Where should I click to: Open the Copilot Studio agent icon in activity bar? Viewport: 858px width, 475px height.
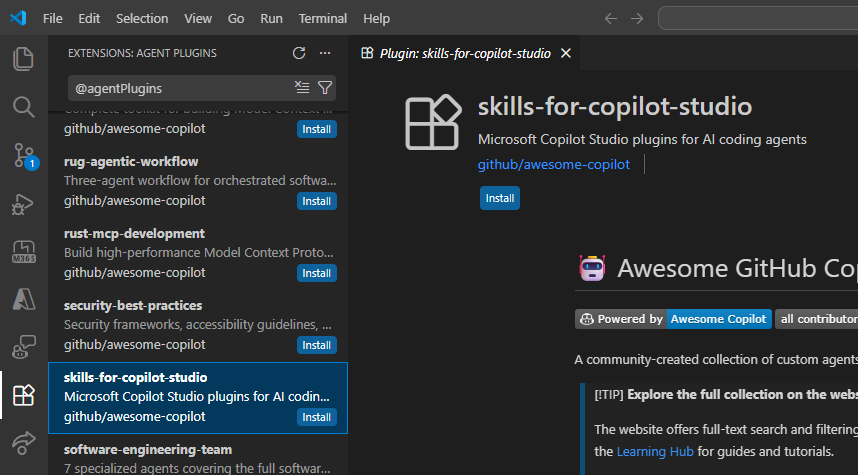tap(24, 347)
